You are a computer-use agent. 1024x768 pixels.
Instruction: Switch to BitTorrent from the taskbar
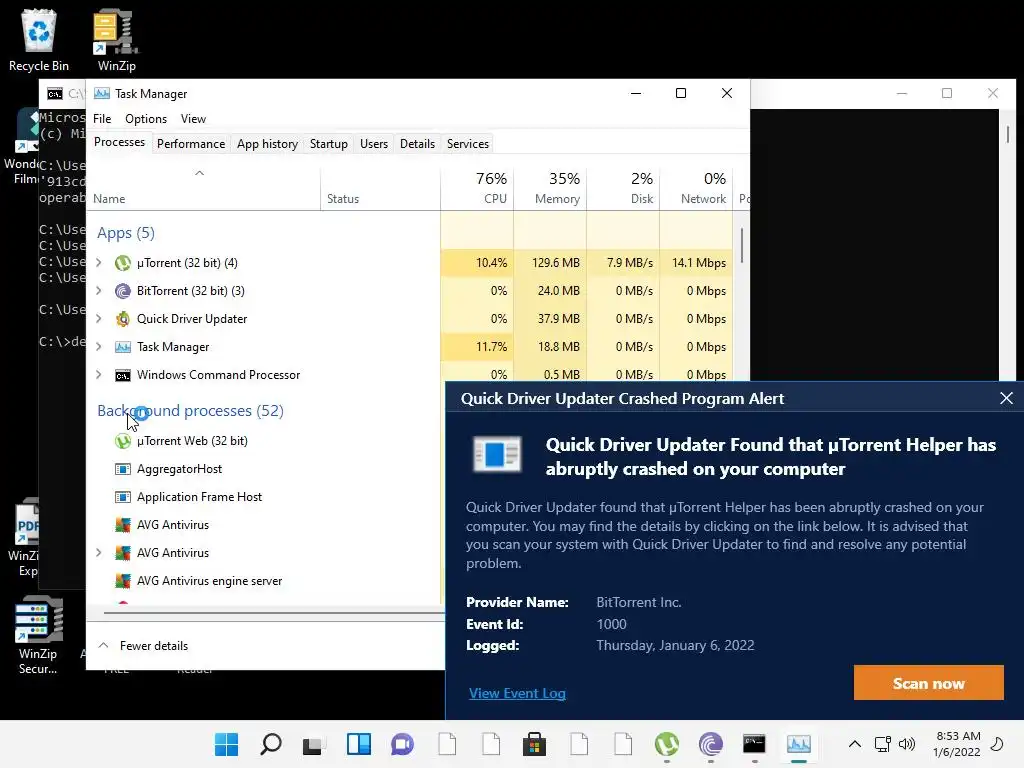coord(711,744)
